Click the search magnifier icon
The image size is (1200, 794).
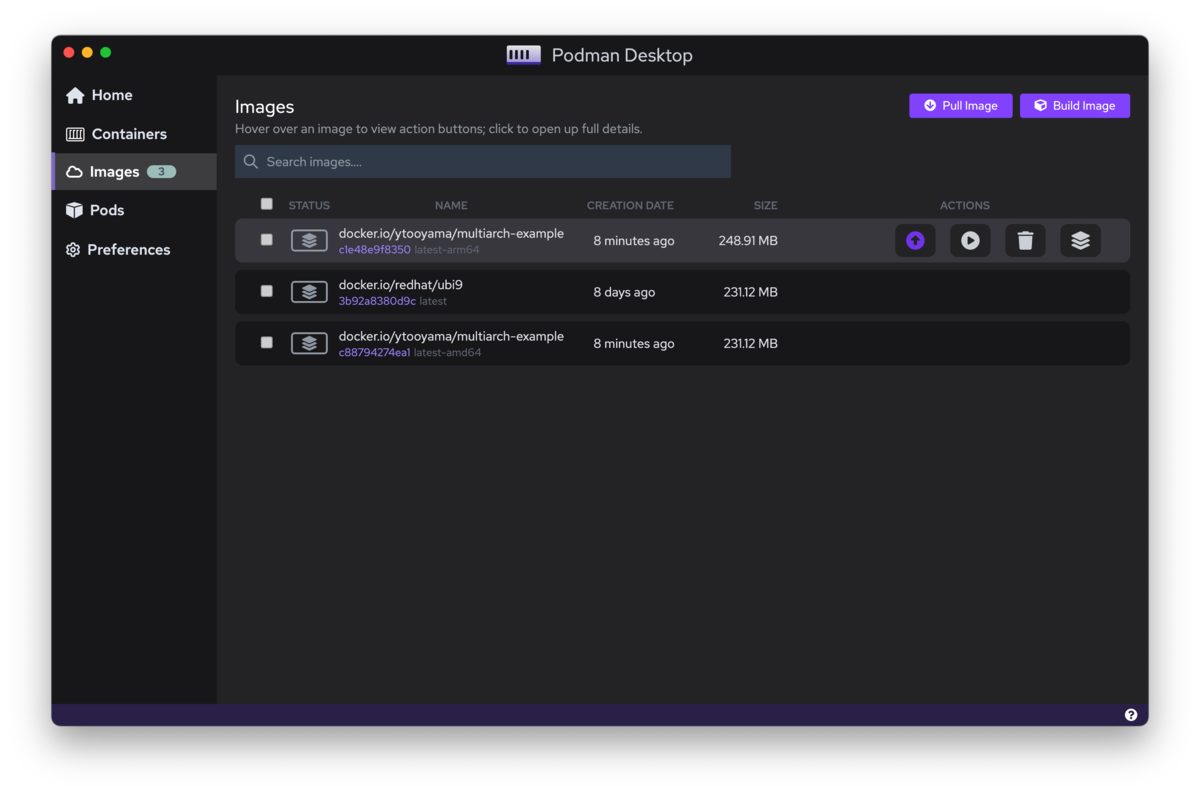tap(251, 162)
